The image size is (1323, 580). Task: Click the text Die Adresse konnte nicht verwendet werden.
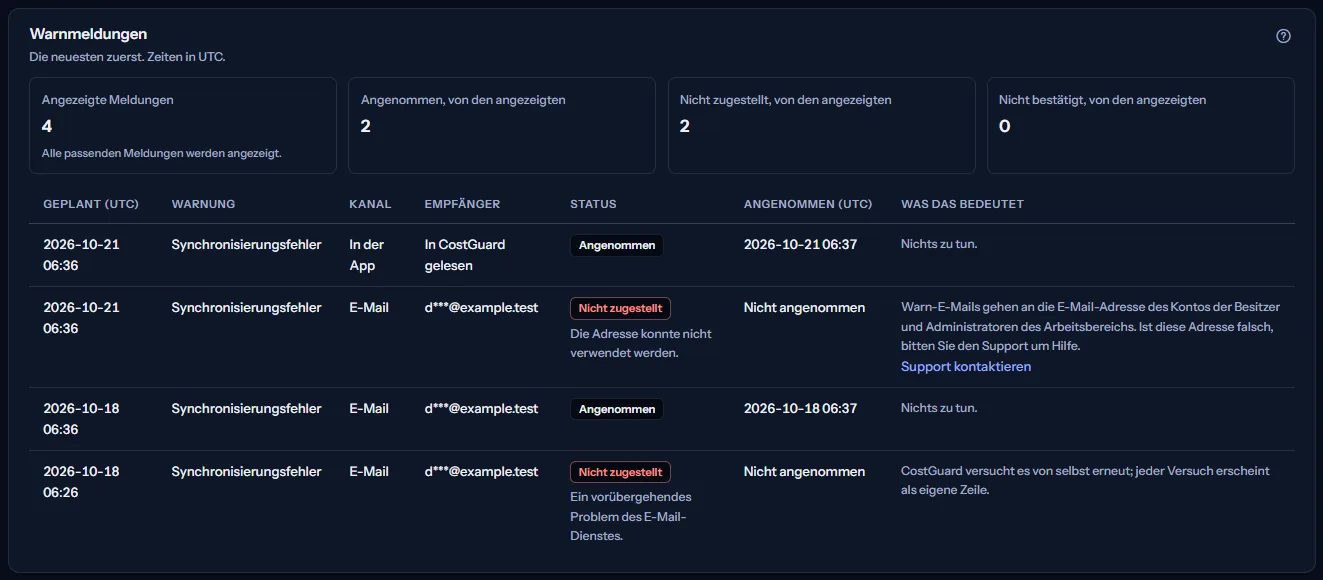pyautogui.click(x=640, y=343)
